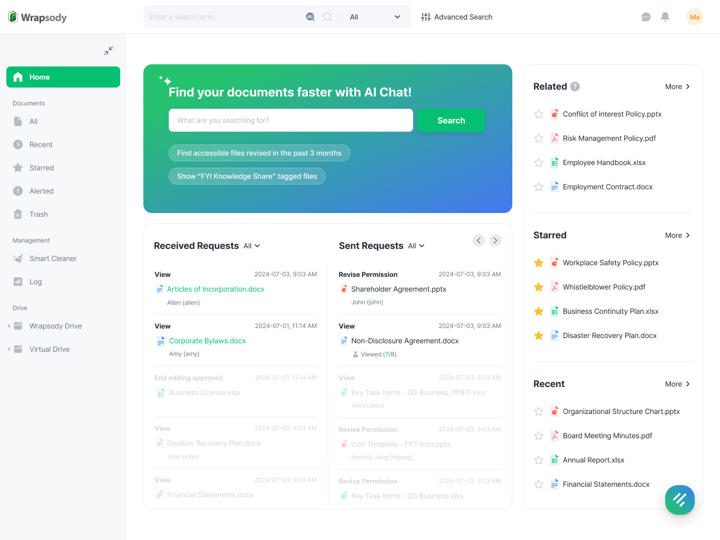Viewport: 720px width, 540px height.
Task: Unstar Business Continuity Plan.xlsx
Action: (539, 311)
